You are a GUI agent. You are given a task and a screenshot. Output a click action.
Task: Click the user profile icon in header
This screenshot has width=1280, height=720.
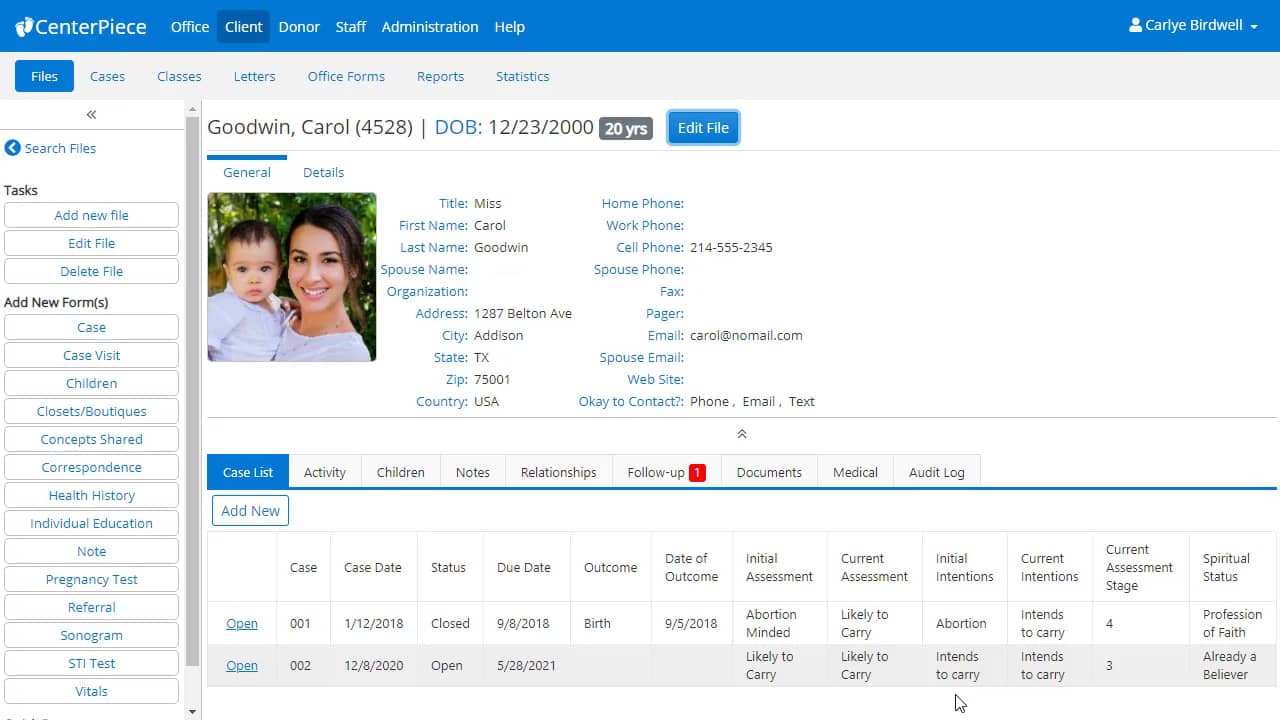(1135, 25)
